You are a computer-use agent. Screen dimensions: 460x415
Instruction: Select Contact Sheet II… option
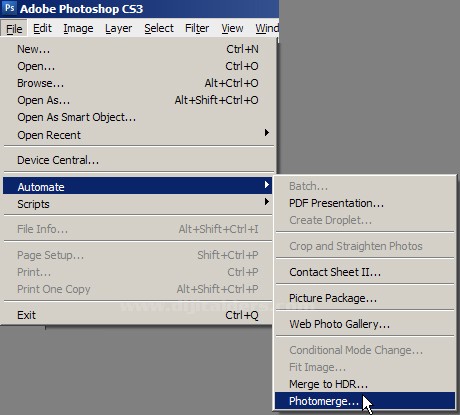[x=365, y=272]
